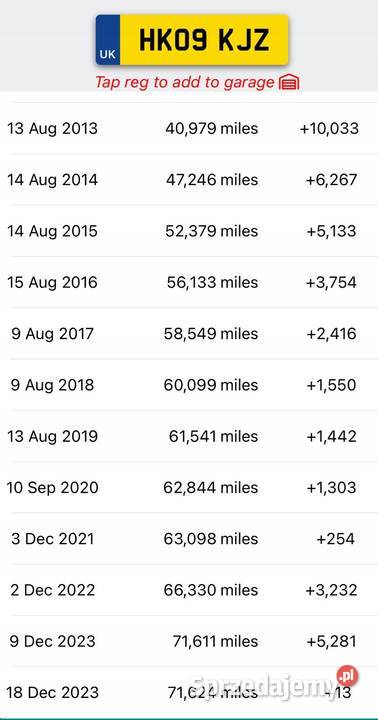The height and width of the screenshot is (720, 378).
Task: Select the 15 Aug 2016 row
Action: [189, 282]
